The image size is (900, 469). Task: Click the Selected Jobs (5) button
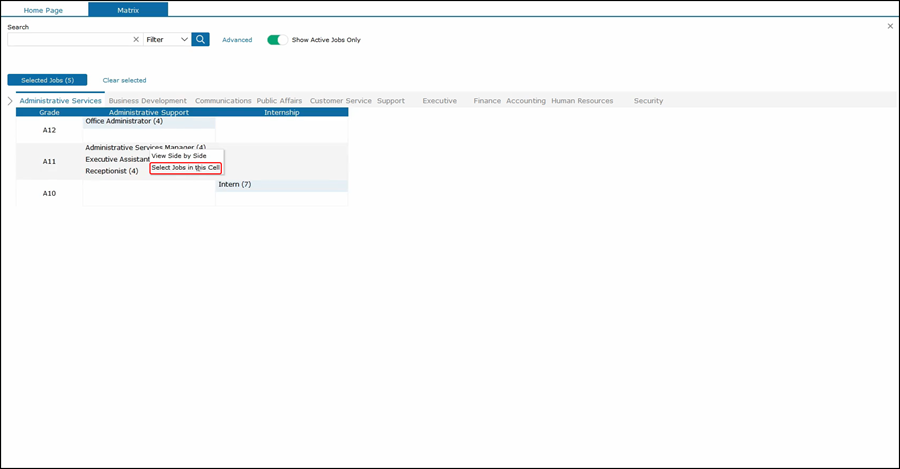coord(47,80)
